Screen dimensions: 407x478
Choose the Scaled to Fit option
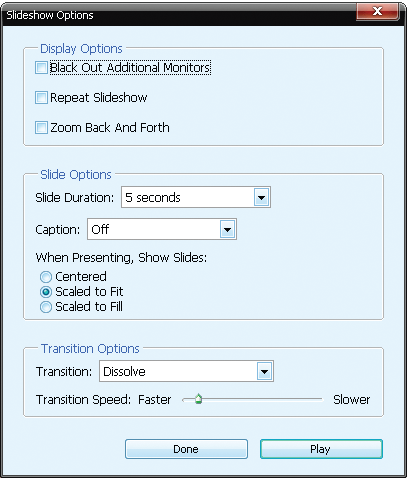46,292
